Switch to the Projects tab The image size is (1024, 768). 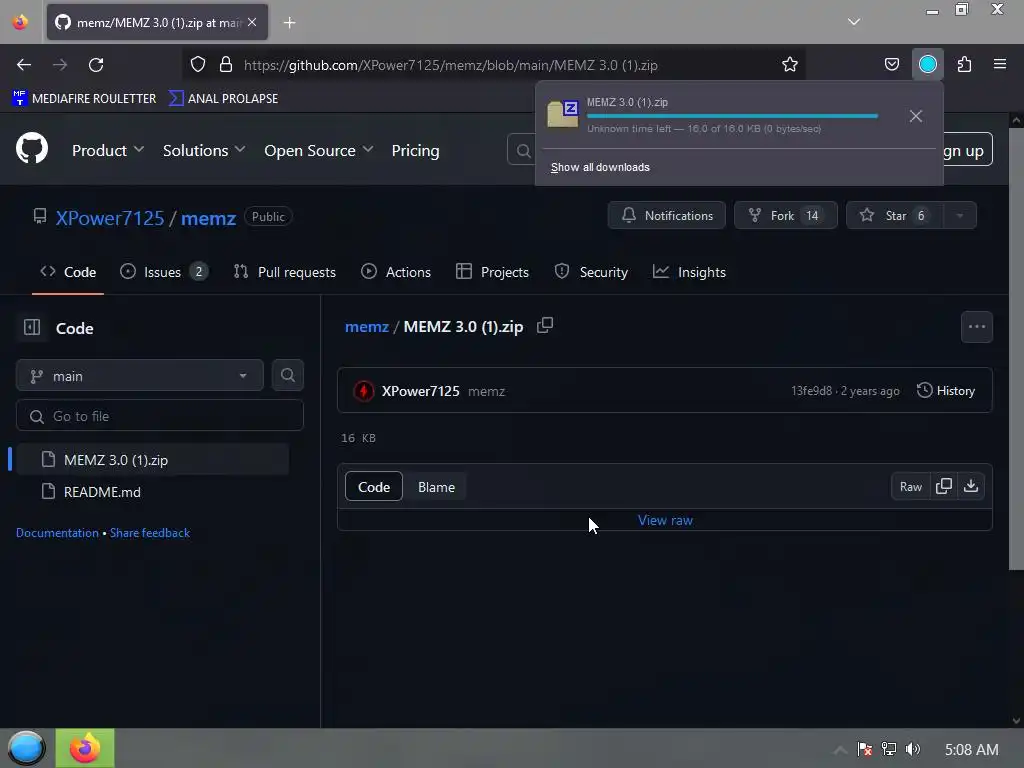pyautogui.click(x=492, y=272)
